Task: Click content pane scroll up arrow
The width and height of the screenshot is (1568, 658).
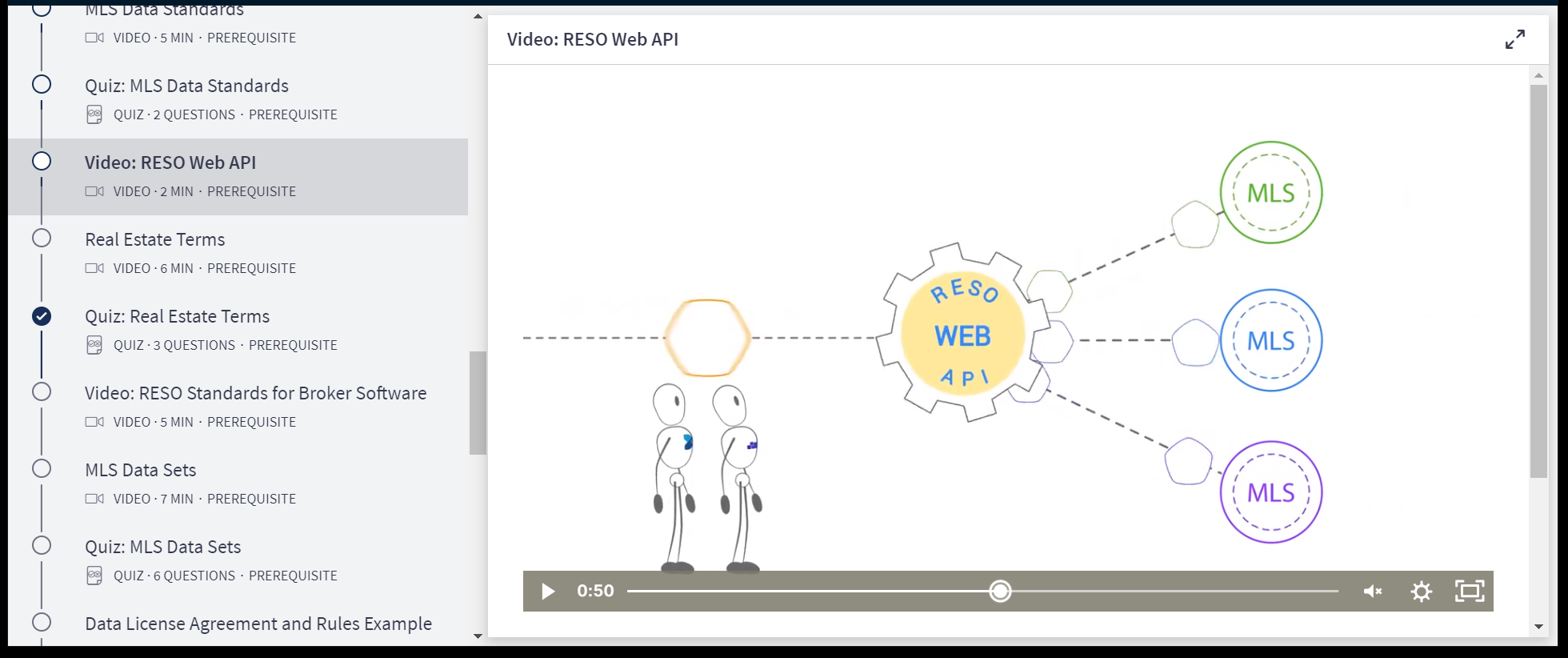Action: (1538, 75)
